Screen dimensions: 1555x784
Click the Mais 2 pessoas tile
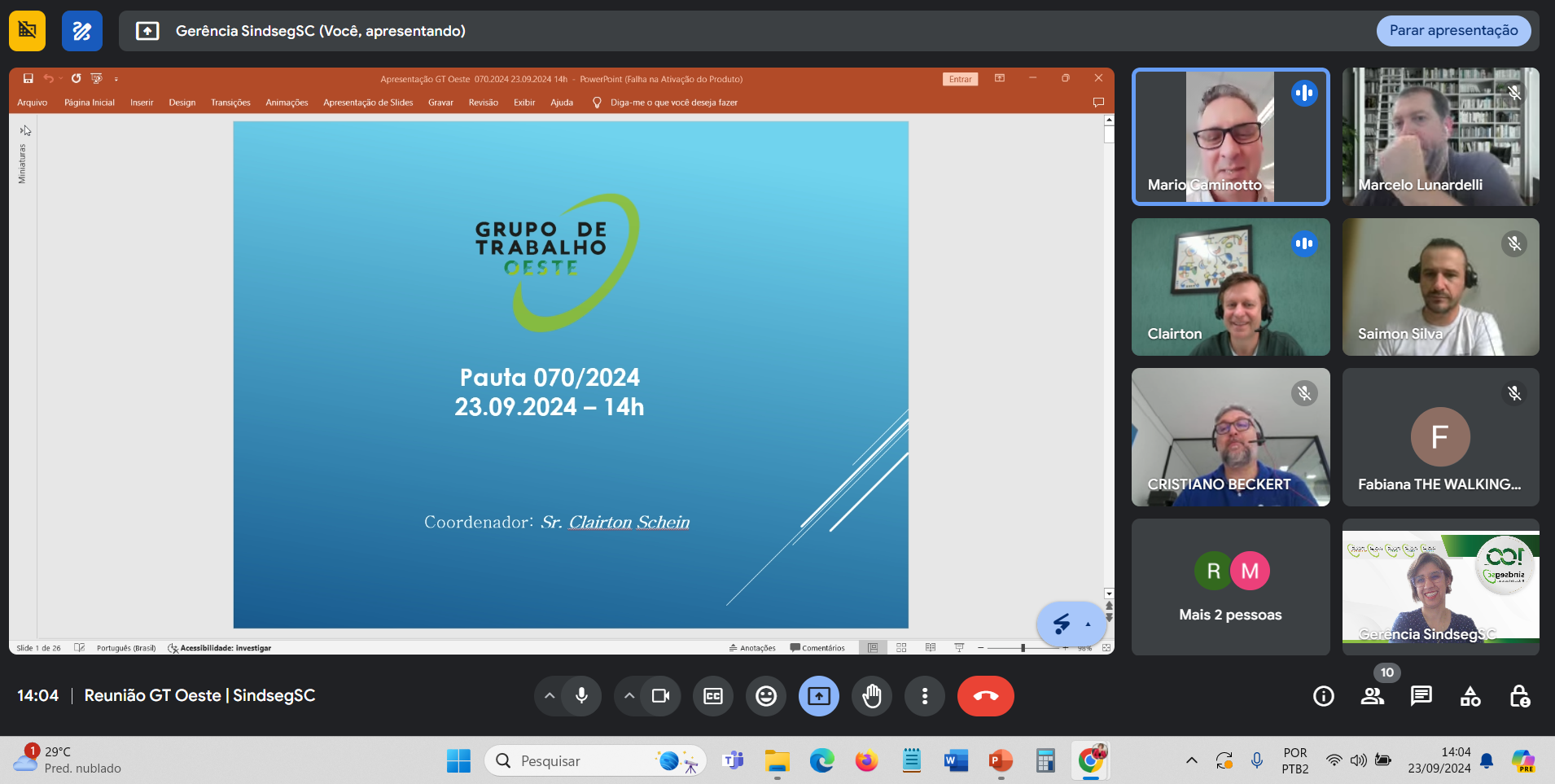point(1230,587)
